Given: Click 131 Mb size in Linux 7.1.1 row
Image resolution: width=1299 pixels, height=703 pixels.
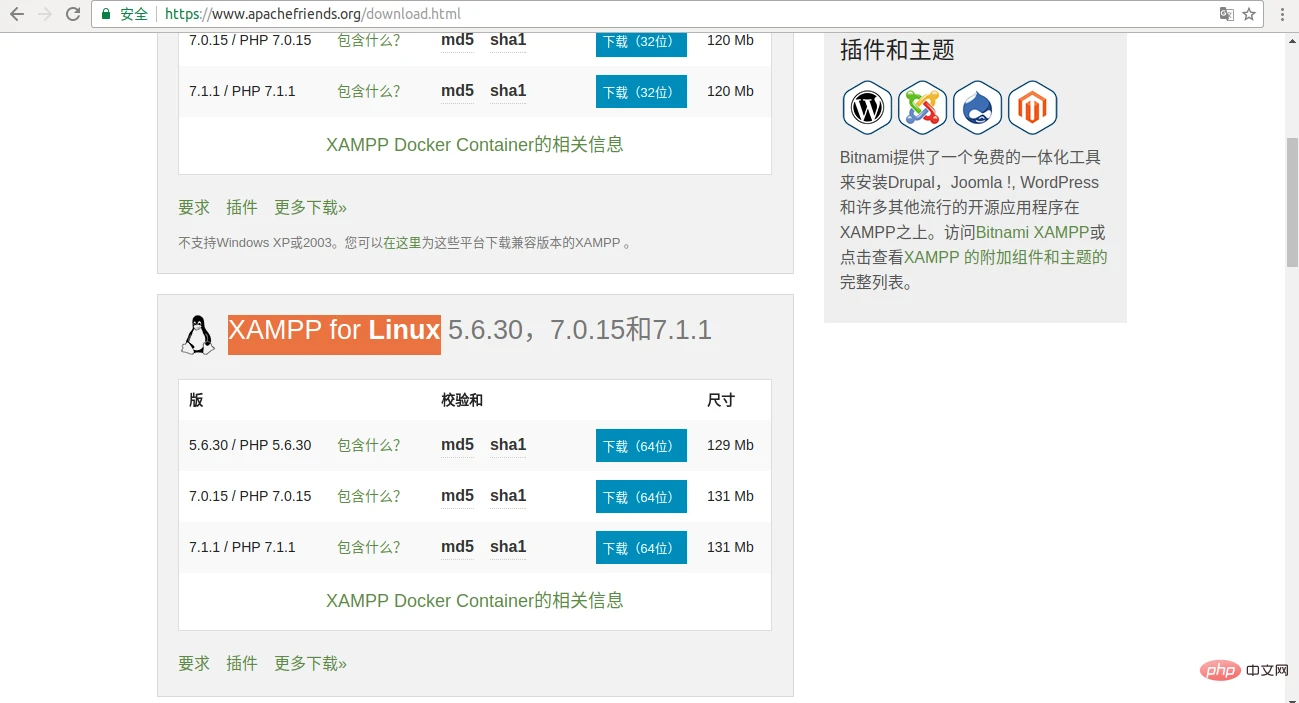Looking at the screenshot, I should pyautogui.click(x=730, y=548).
